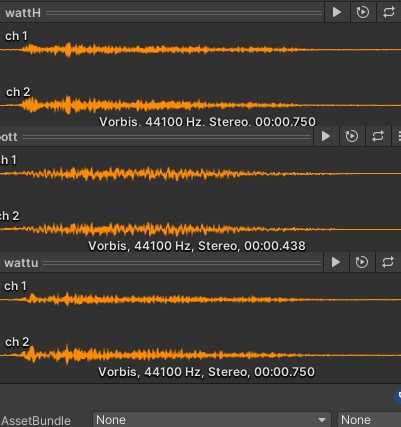Click the wattu preview title bar

[x=161, y=263]
